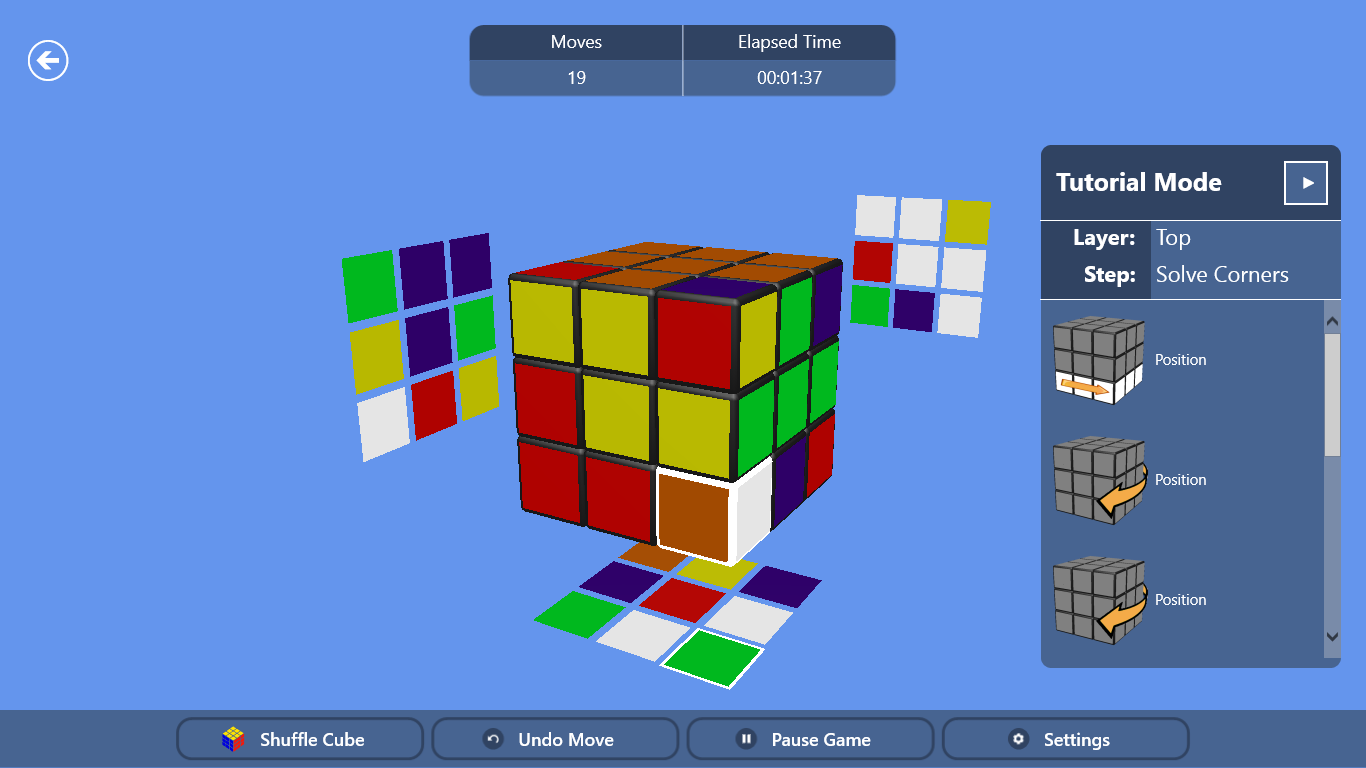1366x768 pixels.
Task: Go back using the circled arrow
Action: click(48, 61)
